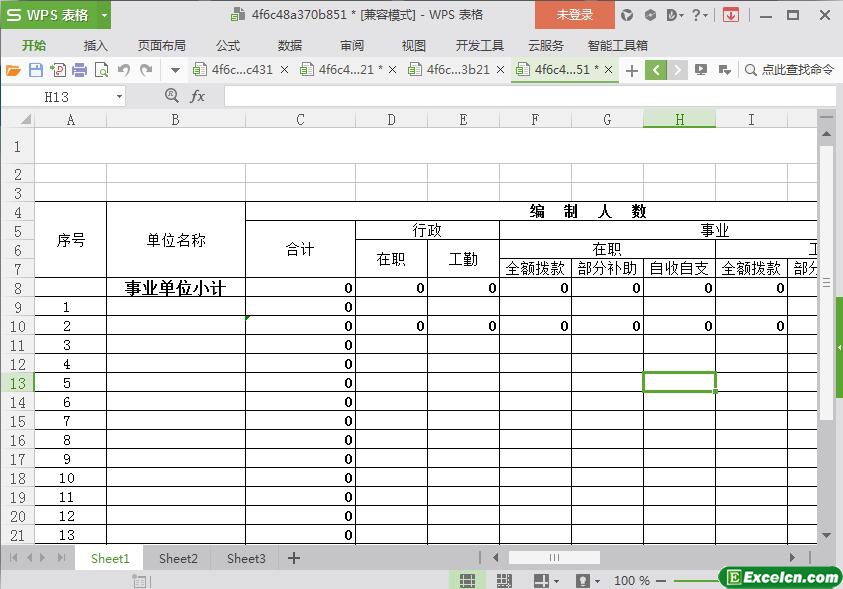Image resolution: width=843 pixels, height=589 pixels.
Task: Expand the quick access toolbar dropdown arrow
Action: point(175,70)
